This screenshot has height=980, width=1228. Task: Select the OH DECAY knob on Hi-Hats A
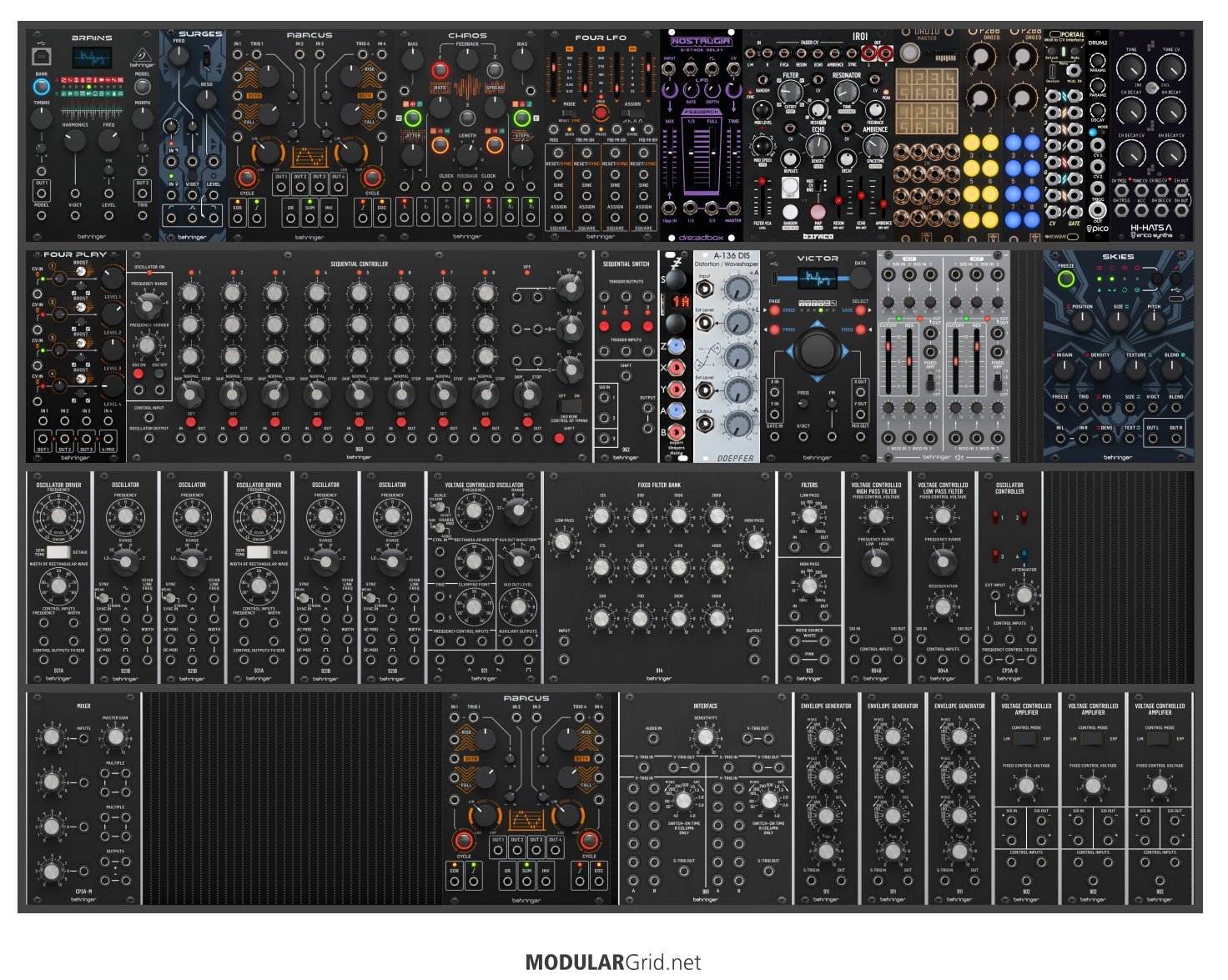click(1171, 110)
